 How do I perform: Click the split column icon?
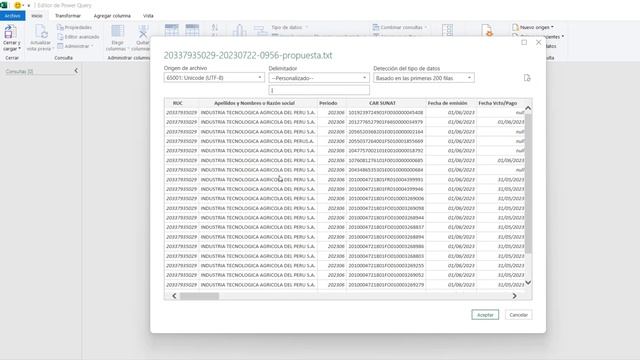point(240,31)
